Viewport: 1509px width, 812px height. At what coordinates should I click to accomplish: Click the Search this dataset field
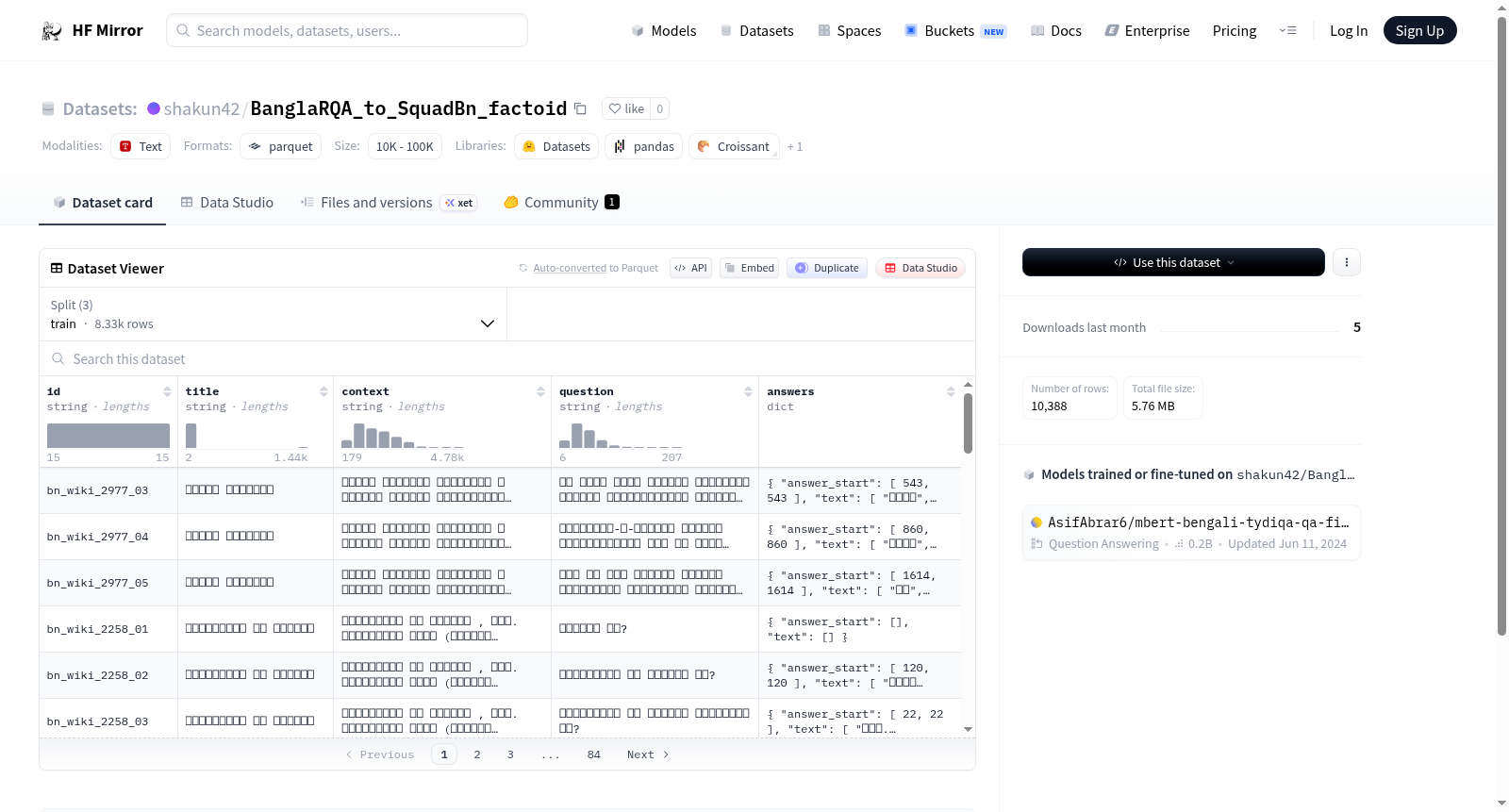(x=507, y=359)
